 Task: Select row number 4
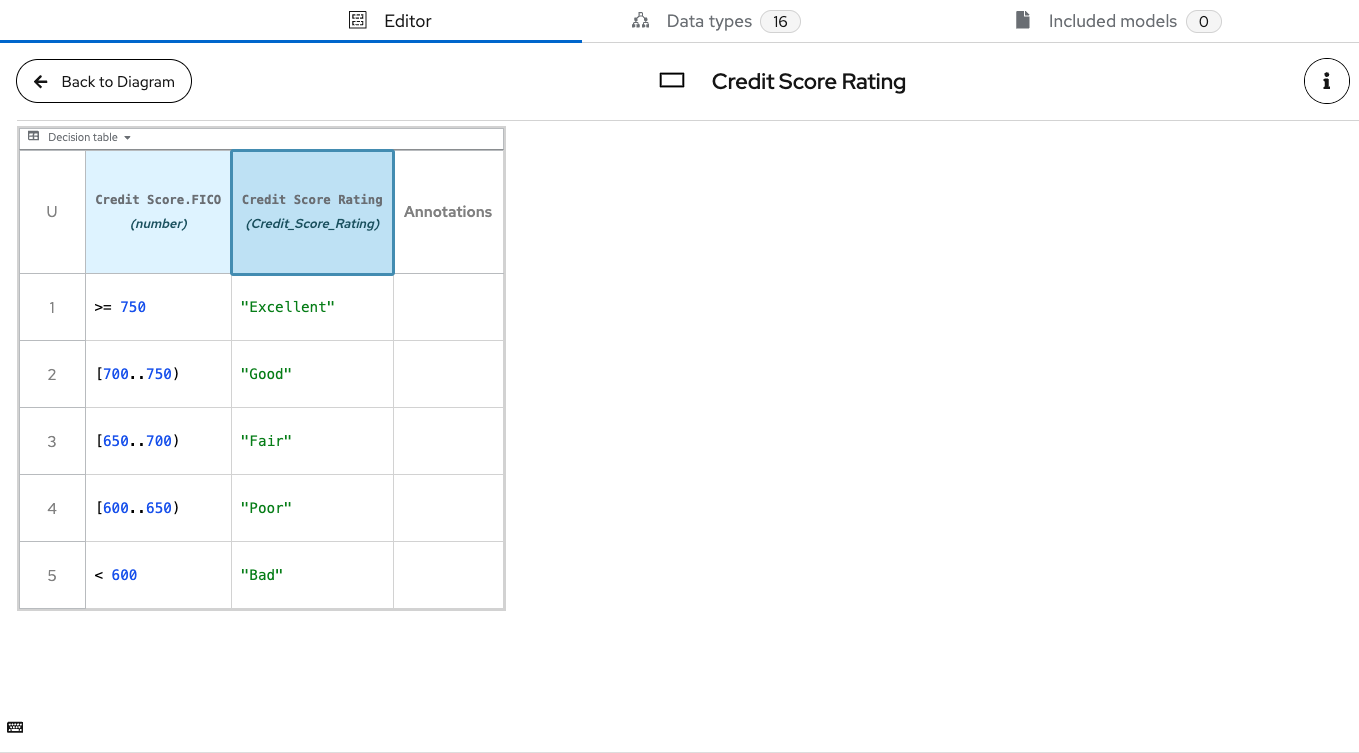pyautogui.click(x=52, y=508)
